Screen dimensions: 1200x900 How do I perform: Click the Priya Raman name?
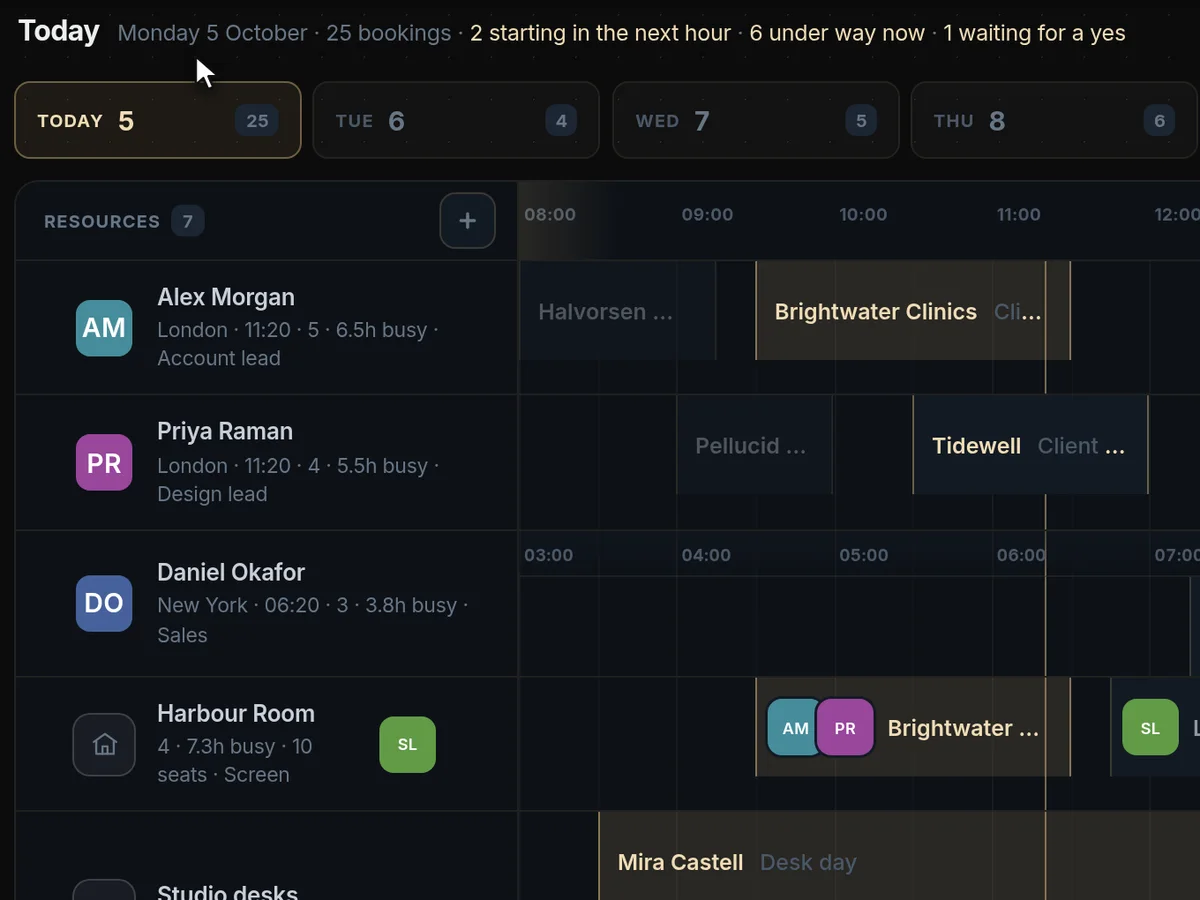click(x=225, y=431)
